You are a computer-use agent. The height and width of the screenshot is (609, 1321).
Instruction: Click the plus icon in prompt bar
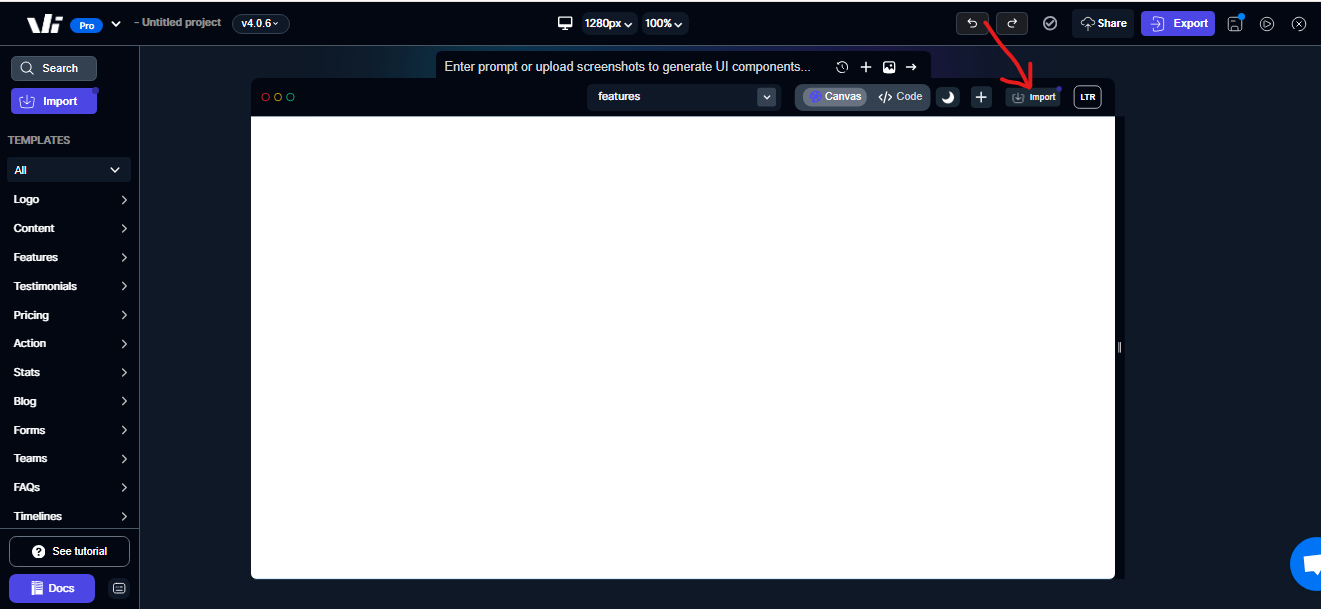pyautogui.click(x=866, y=67)
